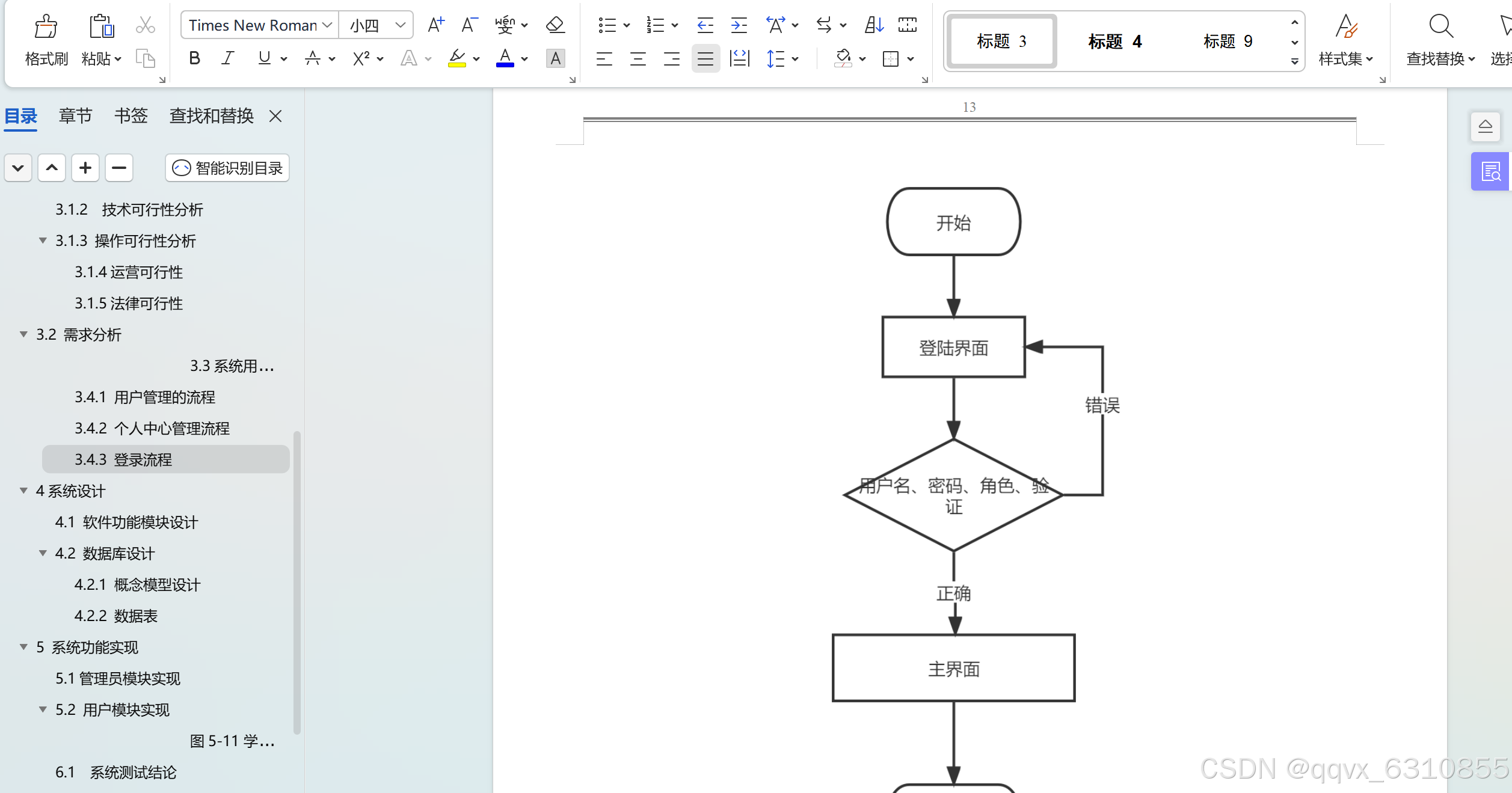This screenshot has height=793, width=1512.
Task: Switch to the 章节 tab
Action: [75, 115]
